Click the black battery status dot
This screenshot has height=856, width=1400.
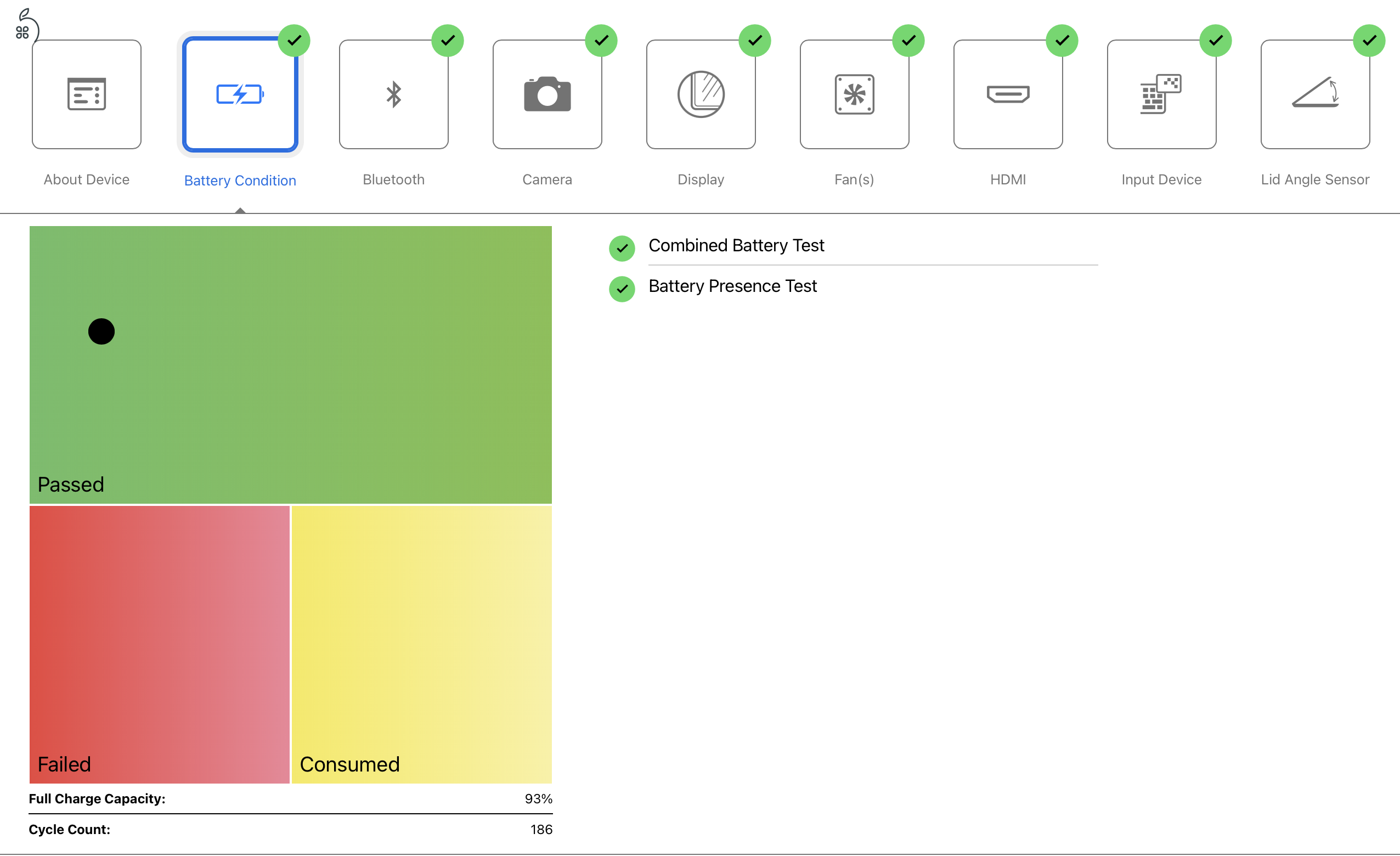[101, 331]
